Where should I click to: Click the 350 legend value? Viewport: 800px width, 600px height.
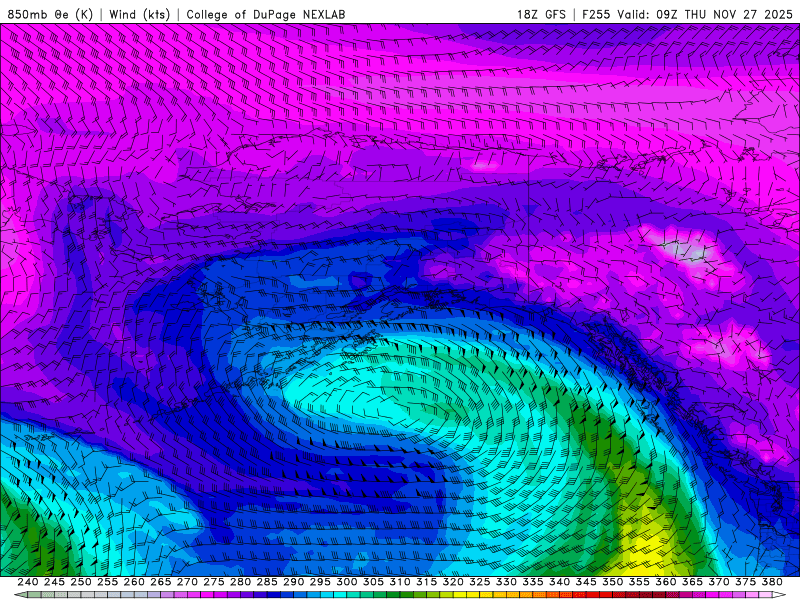pos(612,582)
